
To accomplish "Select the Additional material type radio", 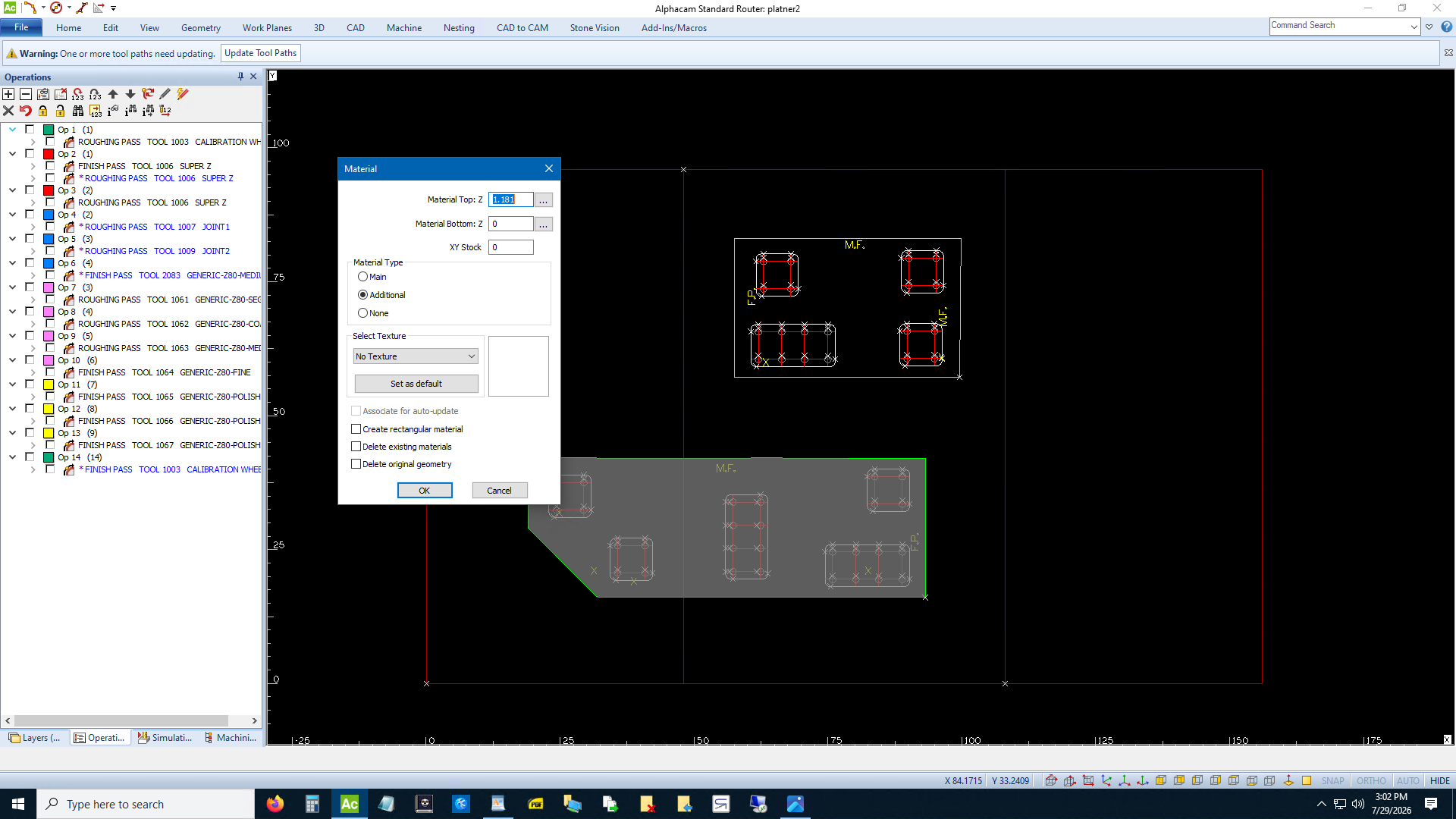I will click(362, 295).
